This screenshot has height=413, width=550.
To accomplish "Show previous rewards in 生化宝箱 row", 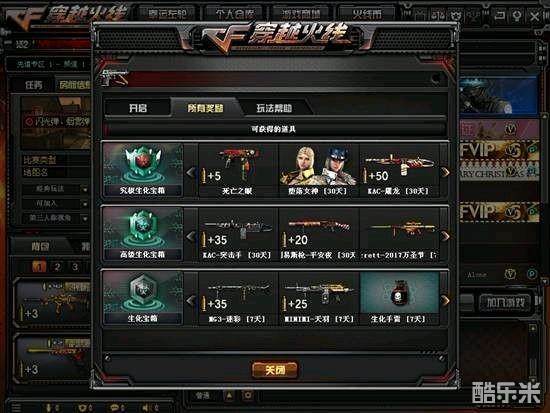I will point(191,300).
